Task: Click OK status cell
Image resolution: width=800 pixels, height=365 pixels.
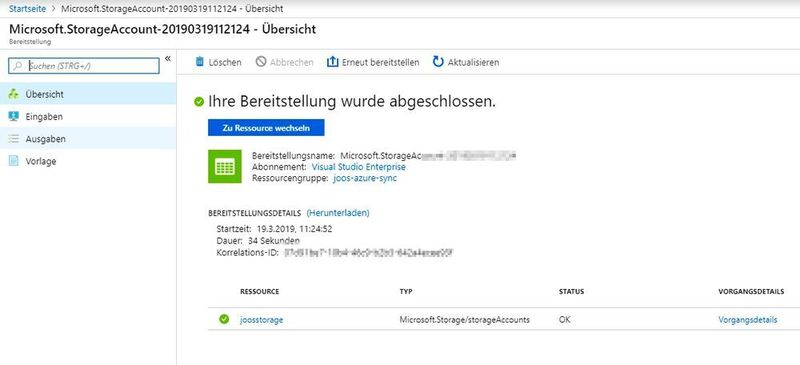Action: [x=564, y=320]
